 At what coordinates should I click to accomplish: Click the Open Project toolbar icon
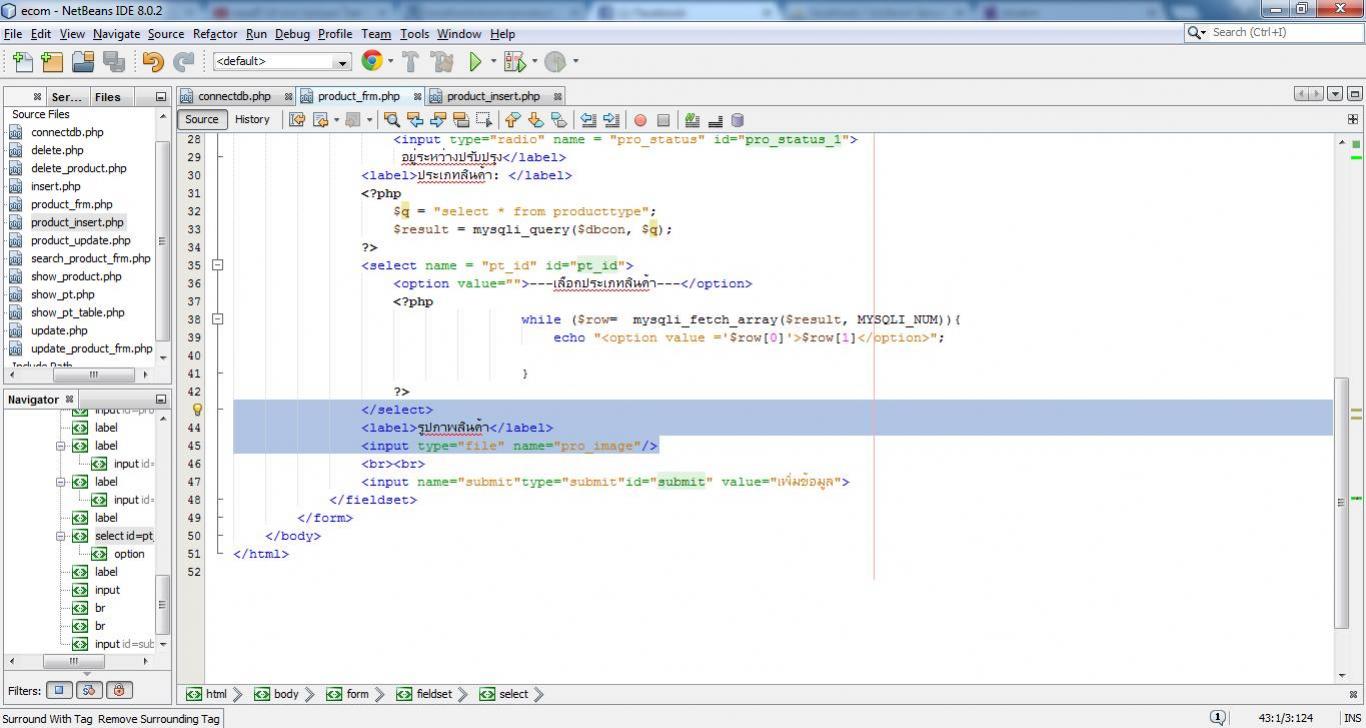83,62
